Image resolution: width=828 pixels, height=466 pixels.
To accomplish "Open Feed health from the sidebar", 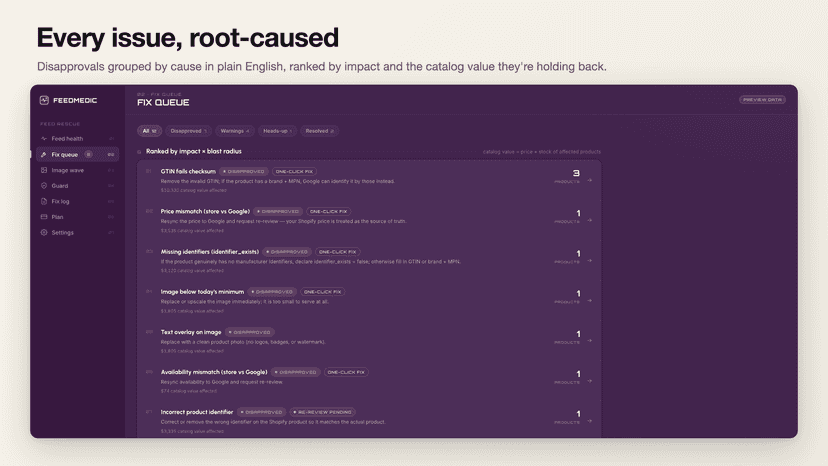I will [x=77, y=138].
